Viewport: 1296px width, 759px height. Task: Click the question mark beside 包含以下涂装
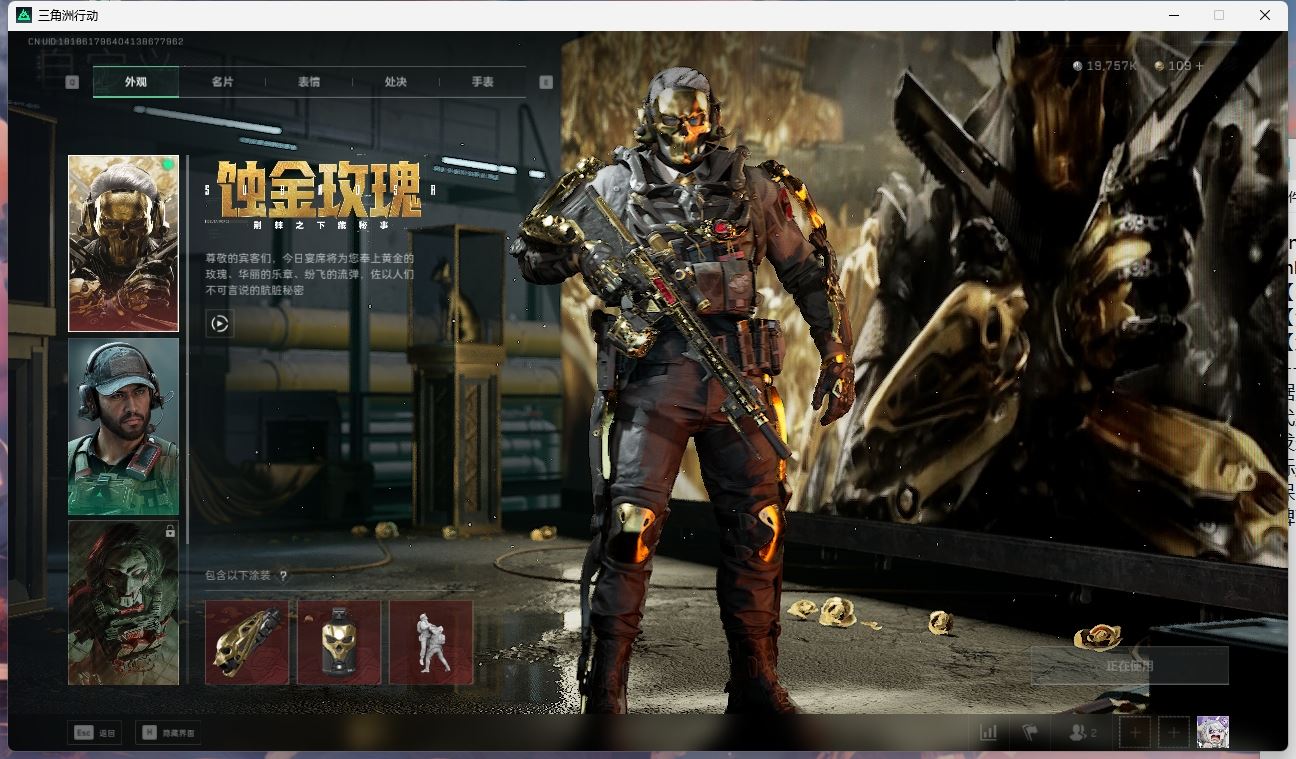click(x=283, y=576)
